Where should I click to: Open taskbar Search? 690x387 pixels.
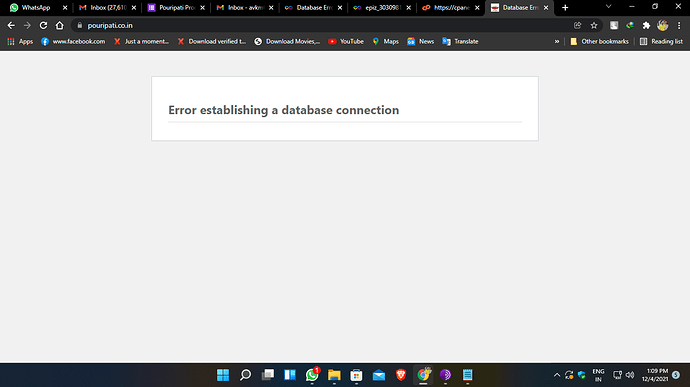point(246,375)
